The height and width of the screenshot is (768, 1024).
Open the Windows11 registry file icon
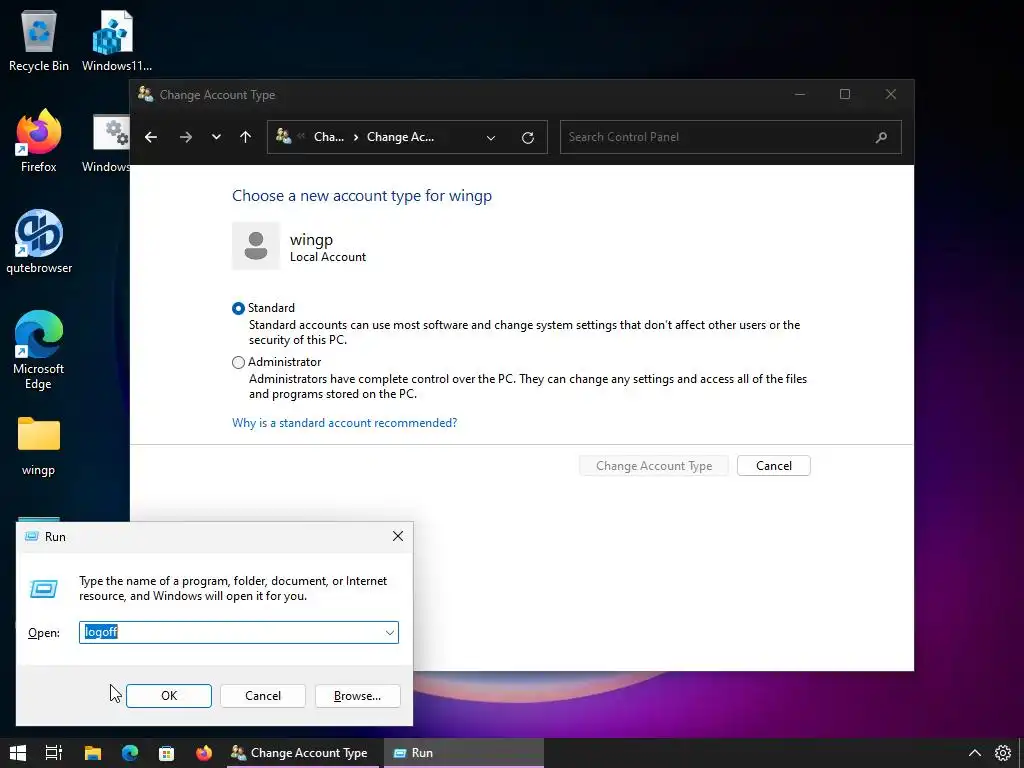pos(116,40)
